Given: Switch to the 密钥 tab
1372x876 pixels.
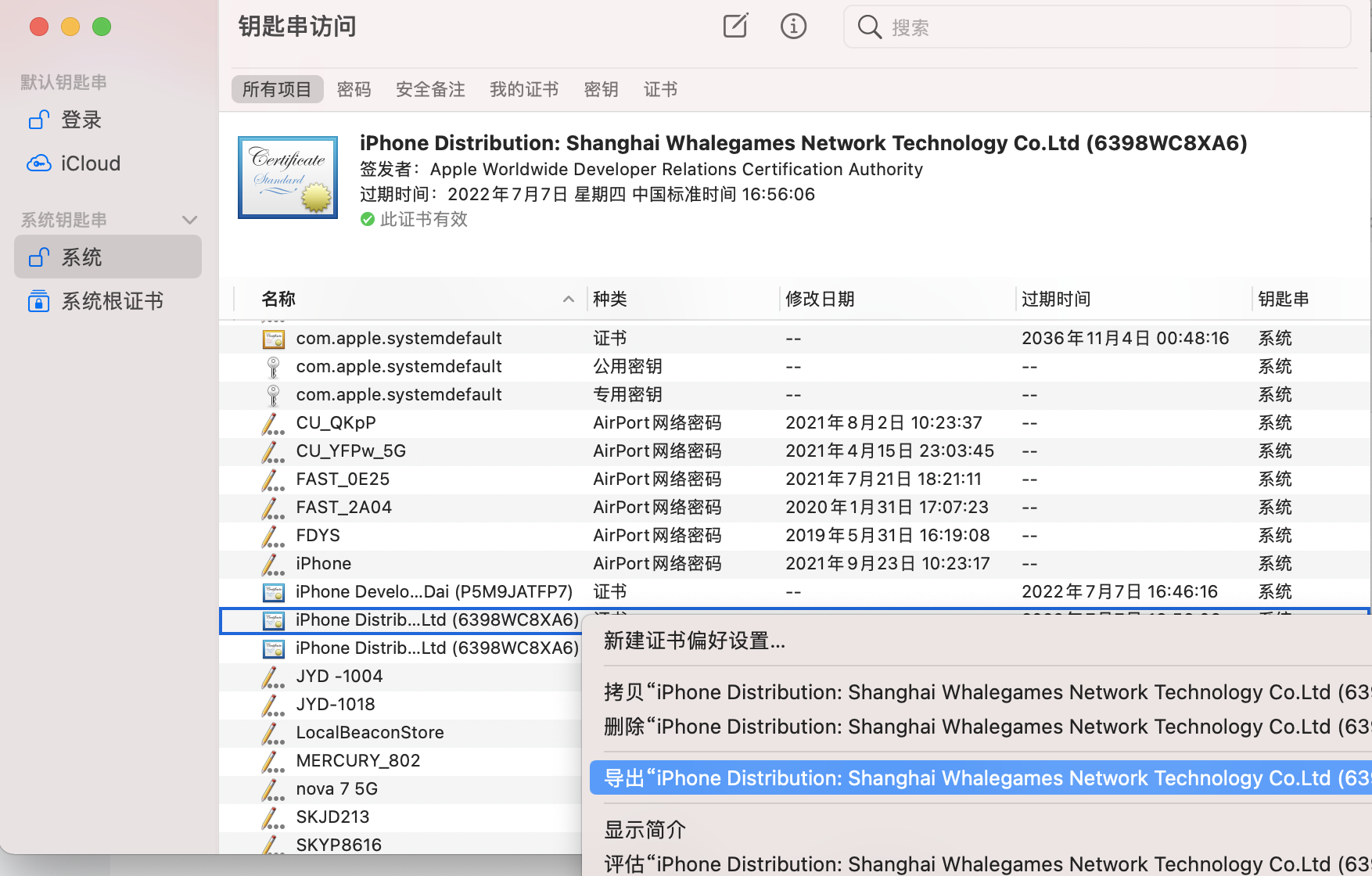Looking at the screenshot, I should coord(601,89).
